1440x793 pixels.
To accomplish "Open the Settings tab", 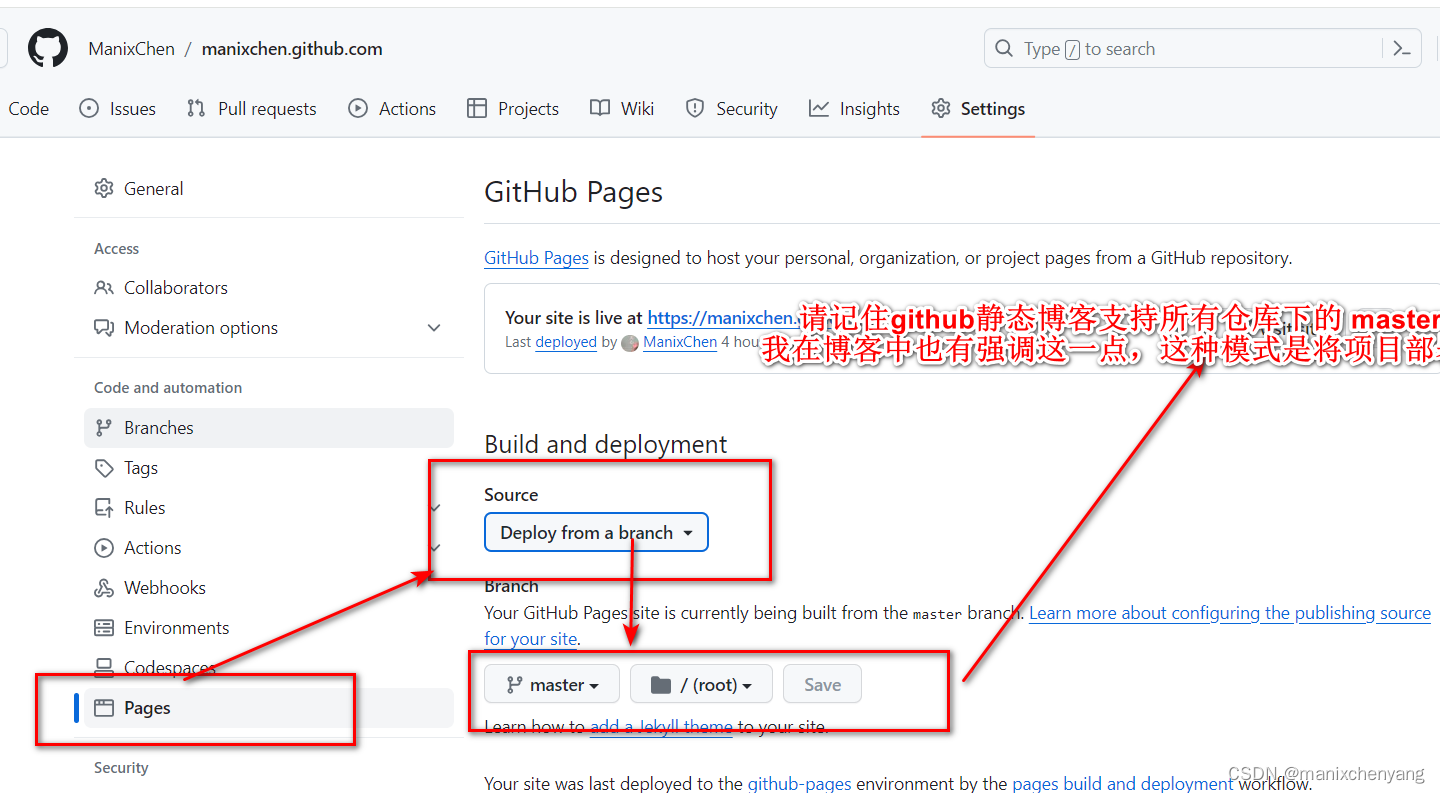I will pyautogui.click(x=978, y=109).
